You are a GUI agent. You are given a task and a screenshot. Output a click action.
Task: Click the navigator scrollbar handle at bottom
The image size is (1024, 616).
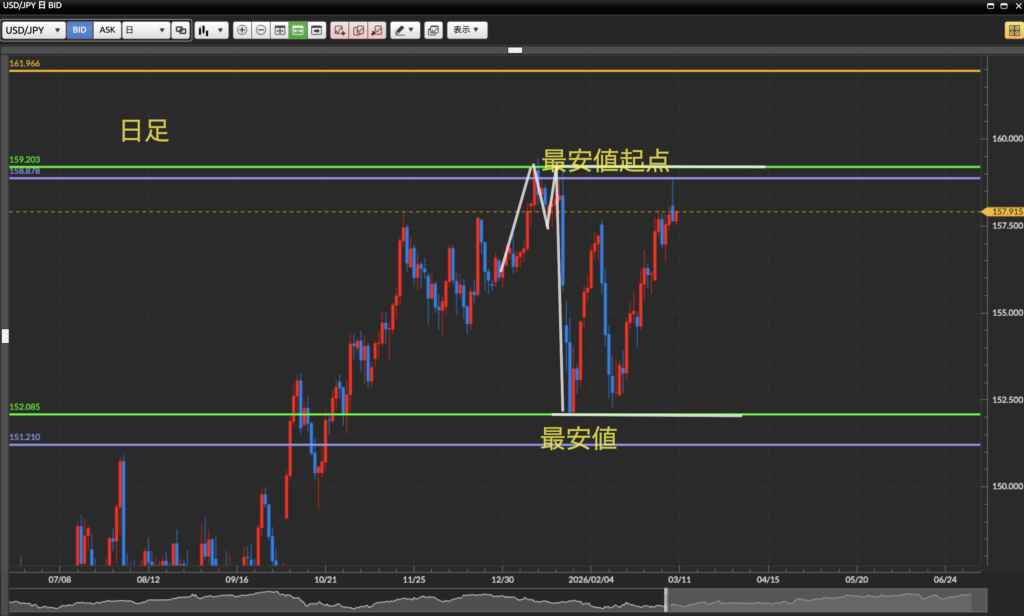coord(666,600)
